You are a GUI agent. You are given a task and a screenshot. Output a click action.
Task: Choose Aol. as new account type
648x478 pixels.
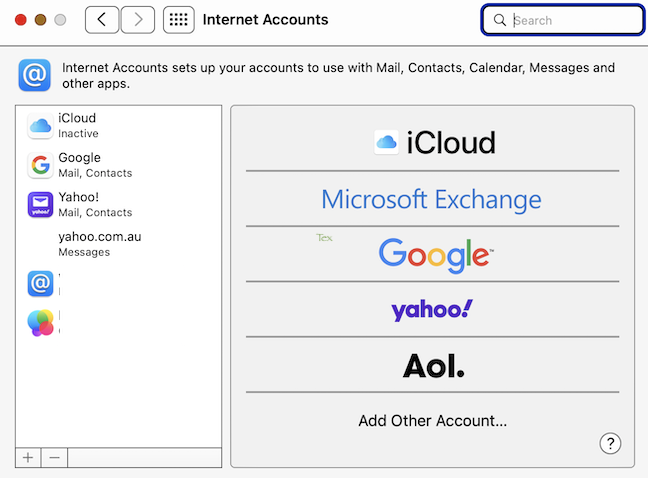433,365
